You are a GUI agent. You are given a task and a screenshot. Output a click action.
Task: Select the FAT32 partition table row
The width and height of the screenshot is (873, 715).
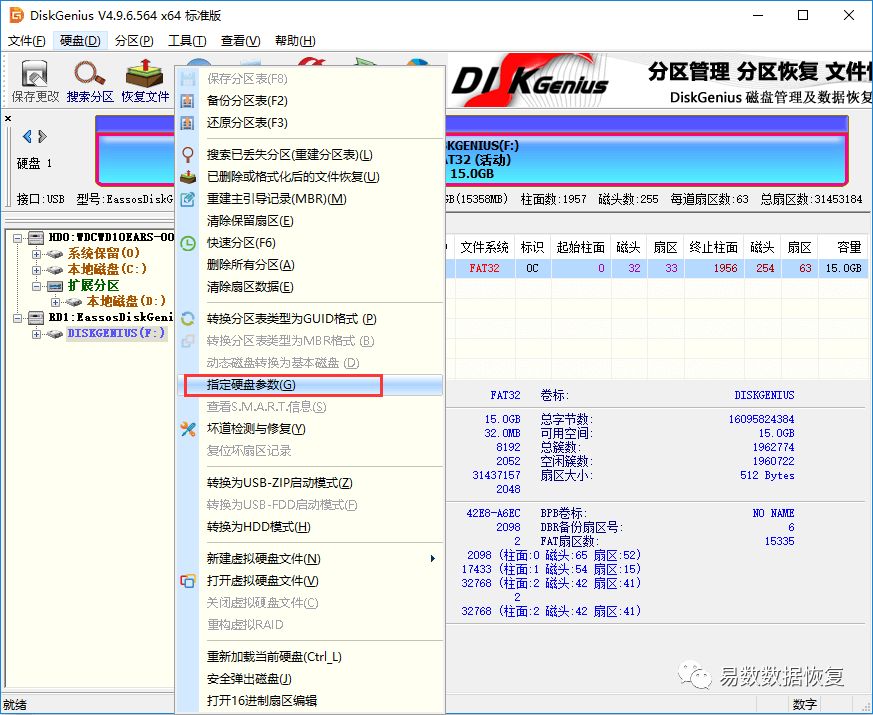pyautogui.click(x=657, y=268)
